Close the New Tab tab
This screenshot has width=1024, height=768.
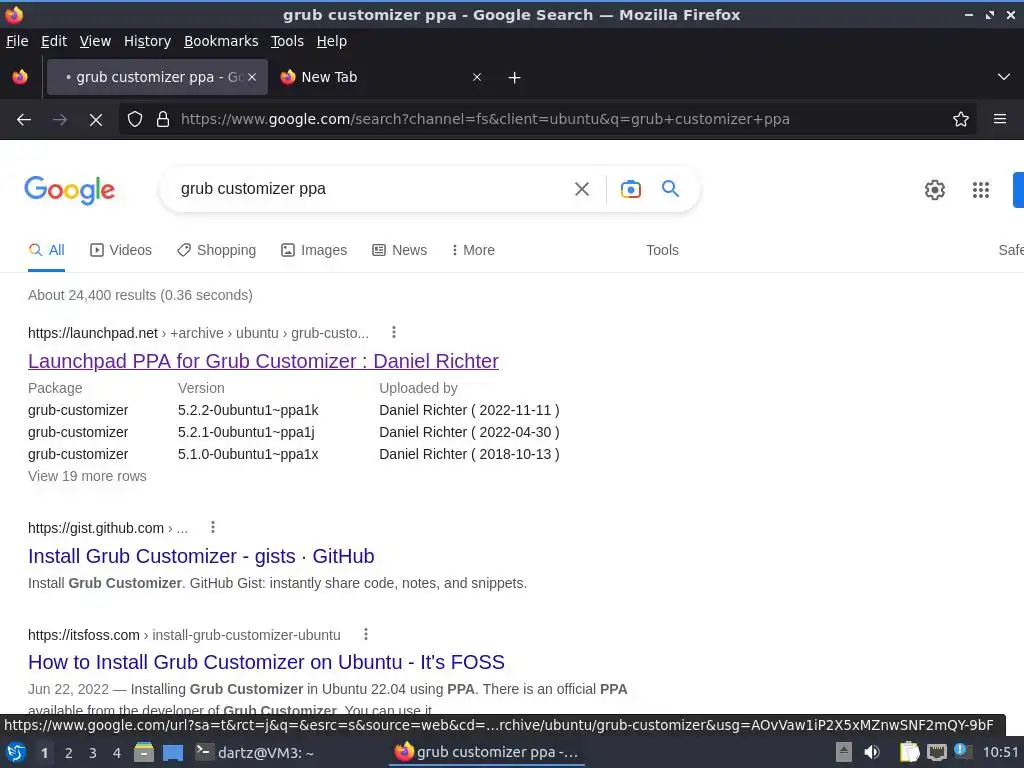tap(477, 78)
